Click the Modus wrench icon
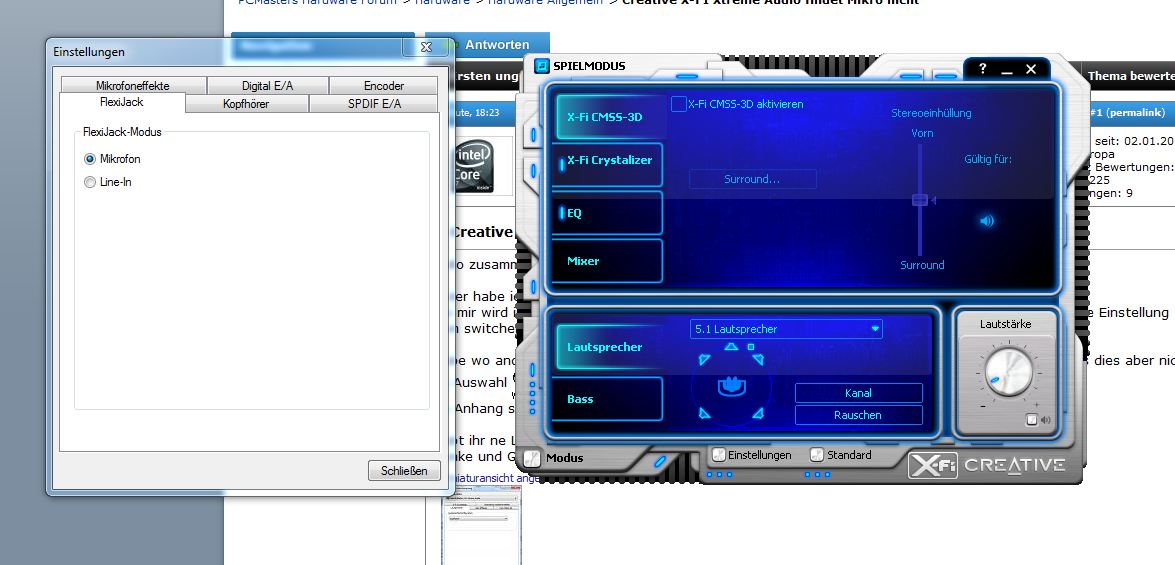The image size is (1175, 565). coord(531,457)
